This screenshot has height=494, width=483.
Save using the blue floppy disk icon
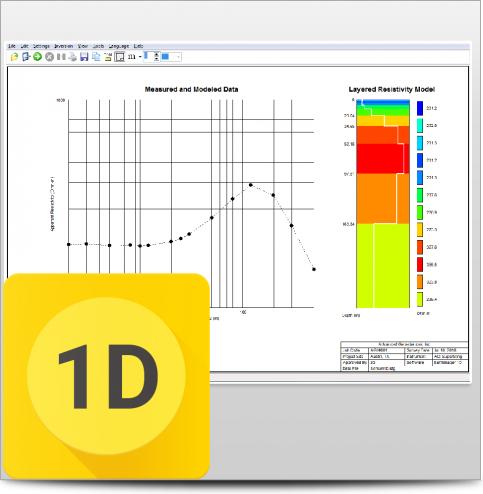84,57
